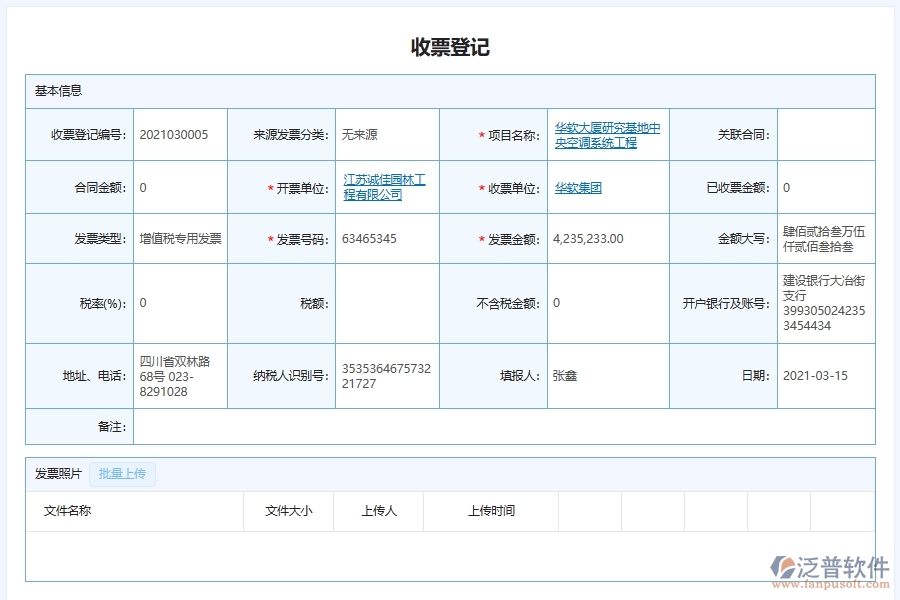
Task: Open the 江苏诚佳园林工程有限公司 unit link
Action: (x=384, y=187)
